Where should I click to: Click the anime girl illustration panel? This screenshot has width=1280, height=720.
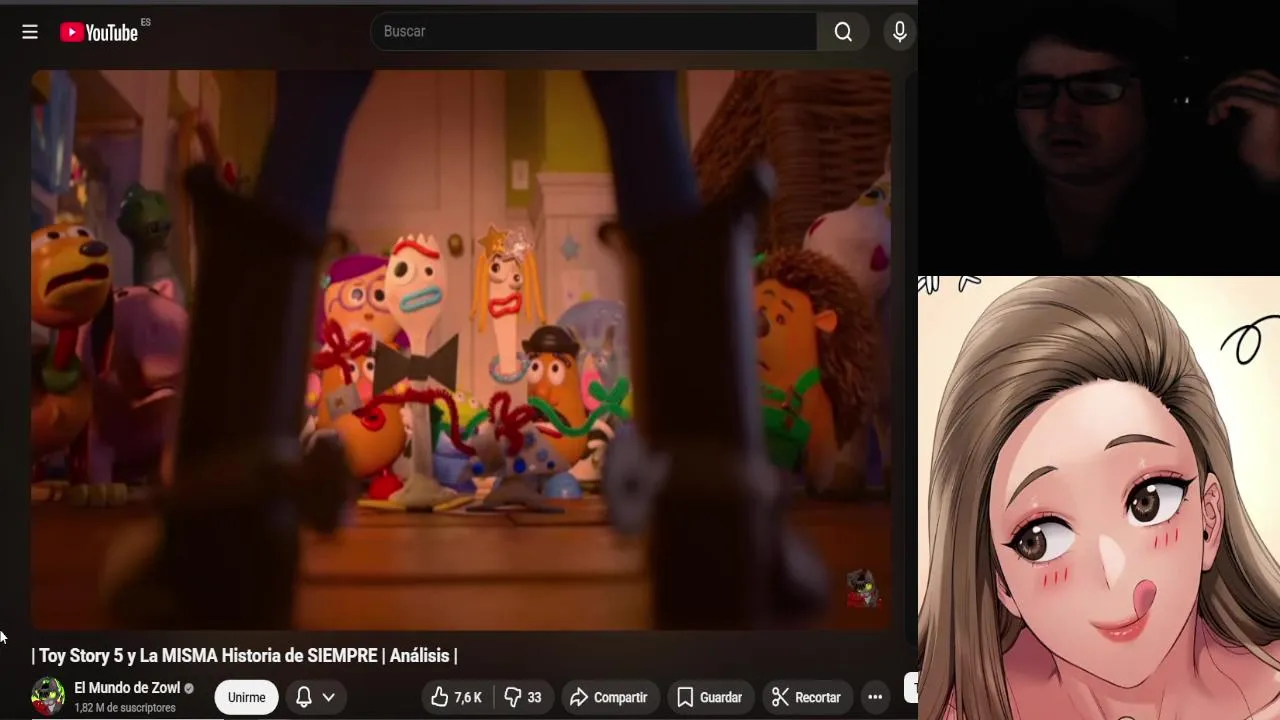coord(1099,498)
